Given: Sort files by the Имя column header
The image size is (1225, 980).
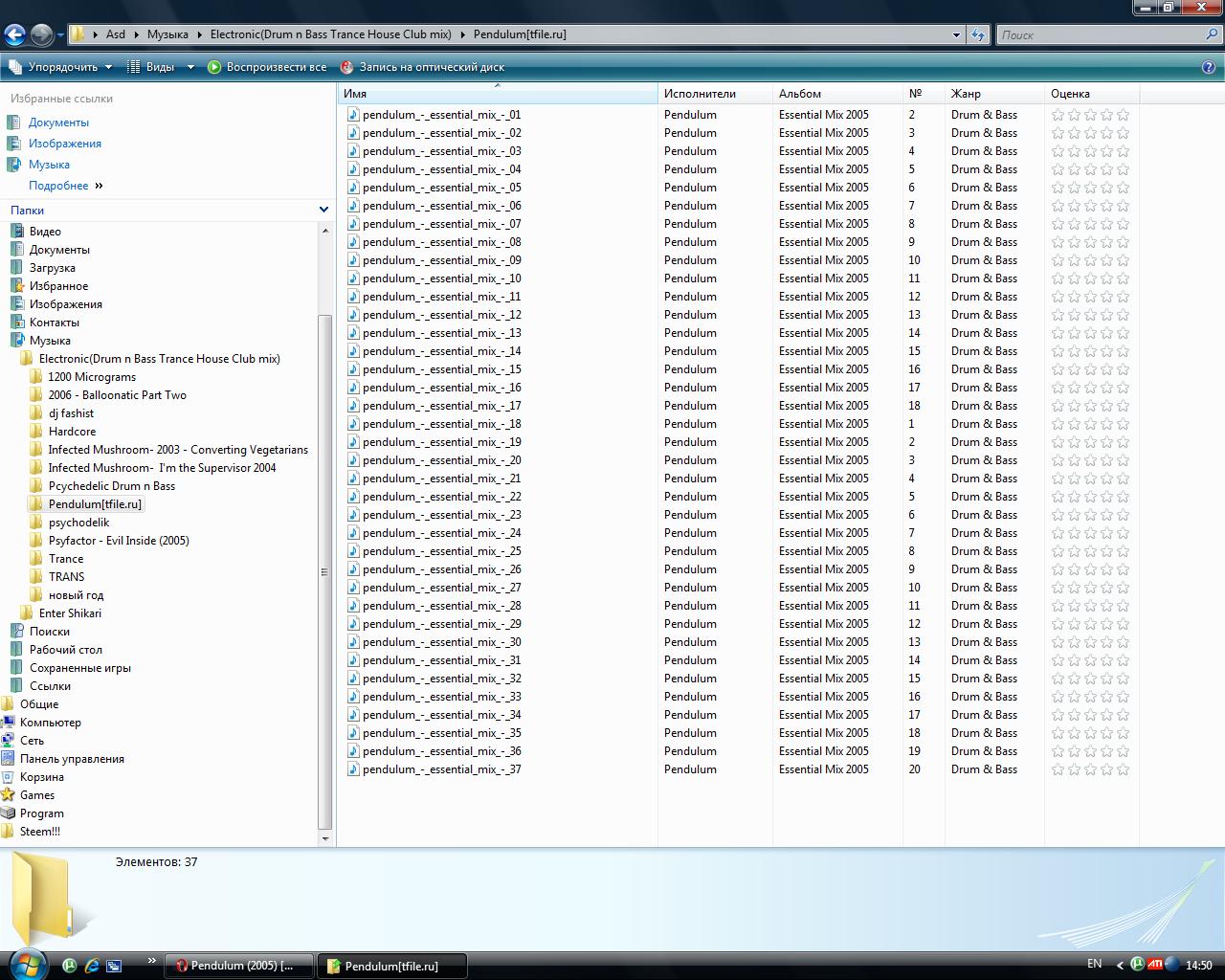Looking at the screenshot, I should tap(498, 94).
